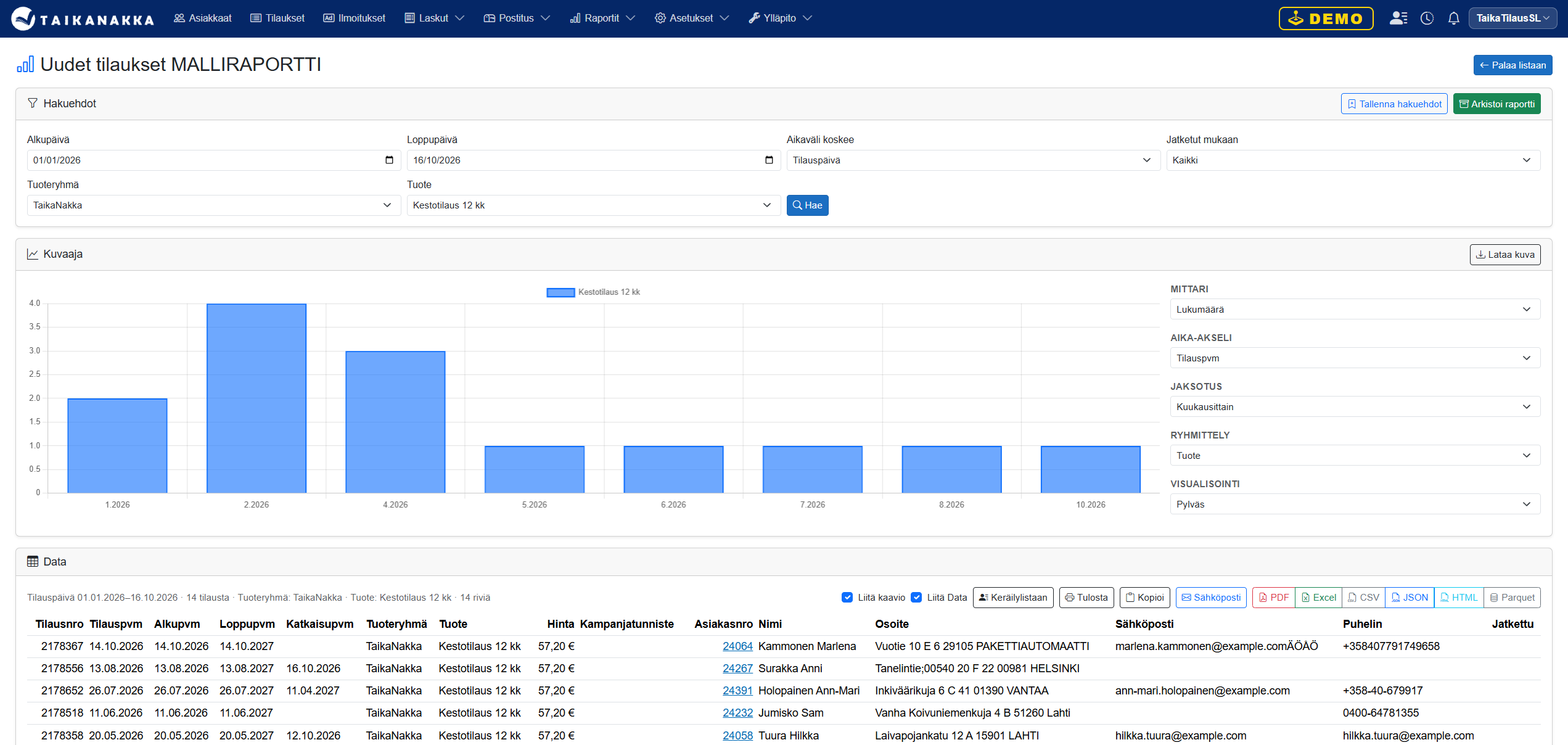Screen dimensions: 1568x745
Task: Click the TaikaNakka logo icon
Action: tap(23, 19)
